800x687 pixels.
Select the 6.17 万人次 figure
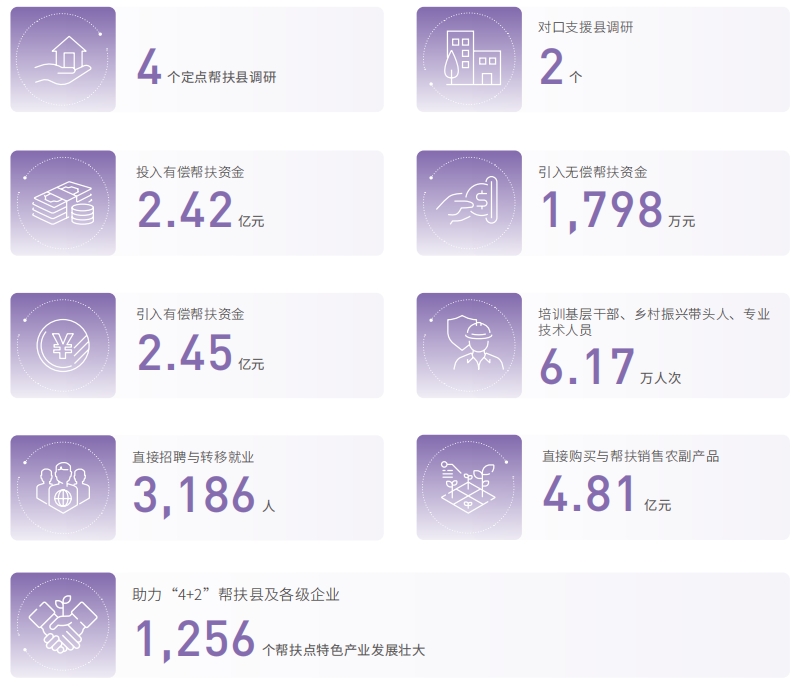click(609, 368)
